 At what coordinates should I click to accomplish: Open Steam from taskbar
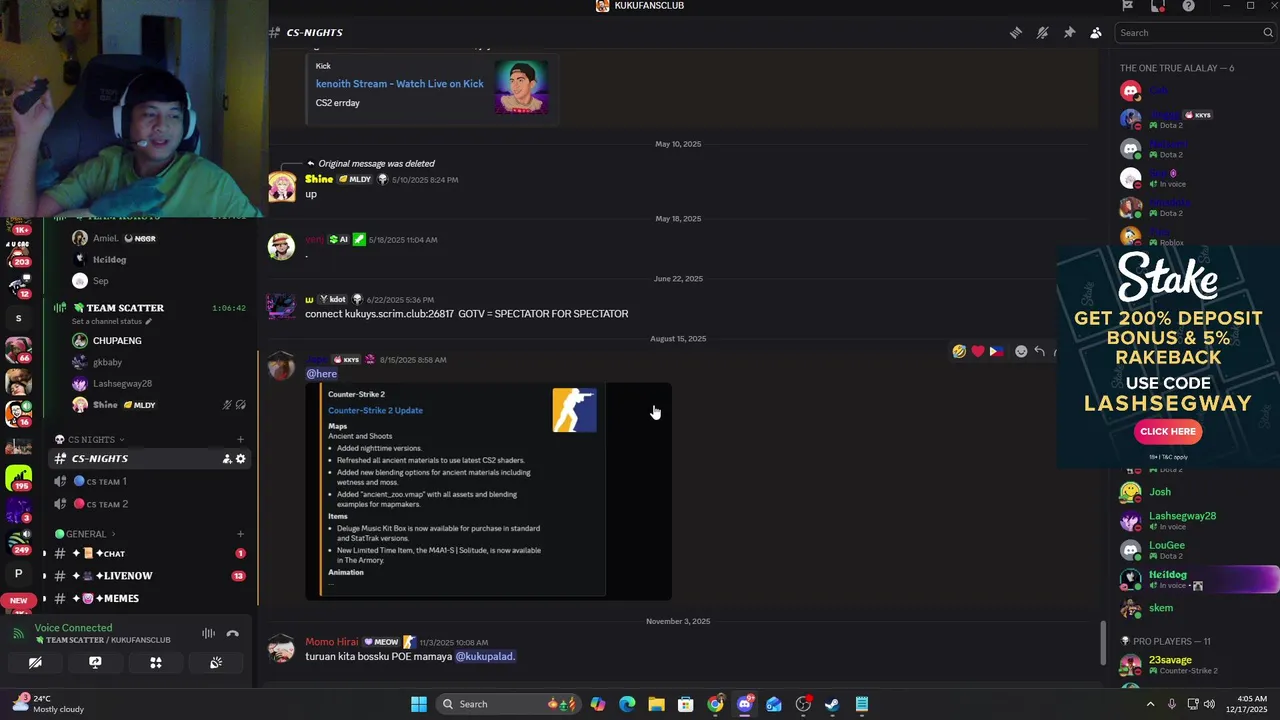(x=832, y=704)
